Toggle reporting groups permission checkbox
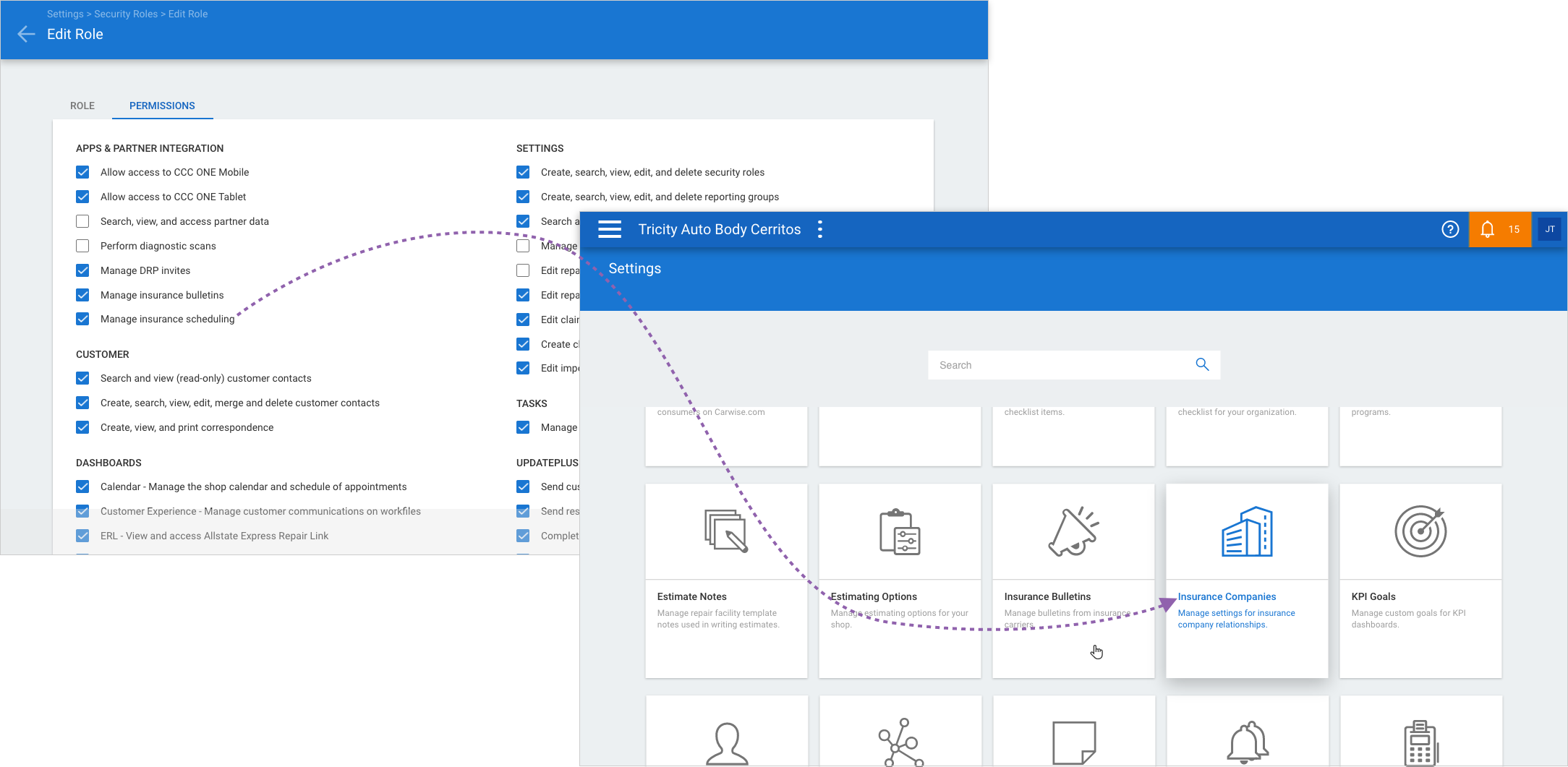 (x=523, y=197)
